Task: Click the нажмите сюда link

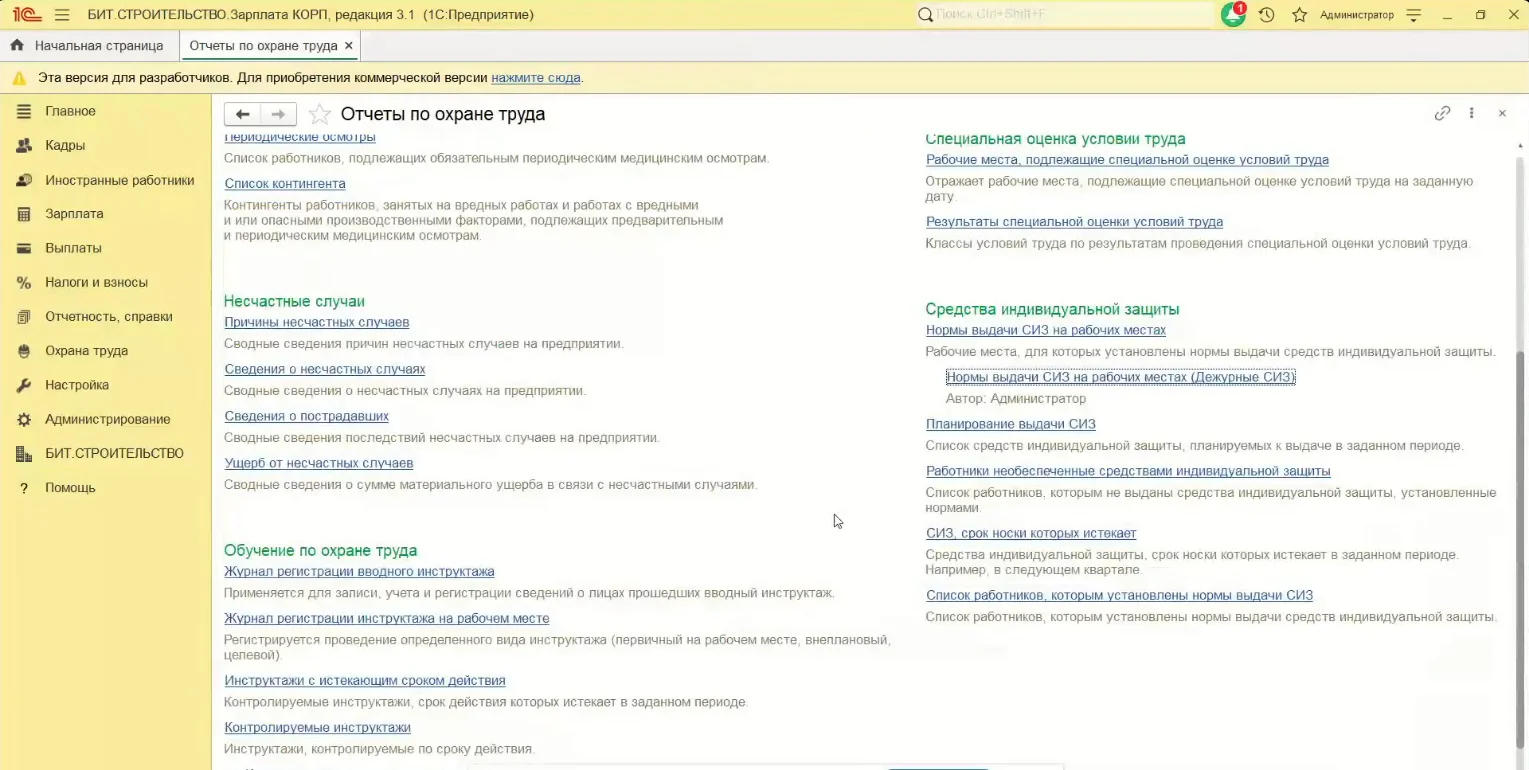Action: click(535, 78)
